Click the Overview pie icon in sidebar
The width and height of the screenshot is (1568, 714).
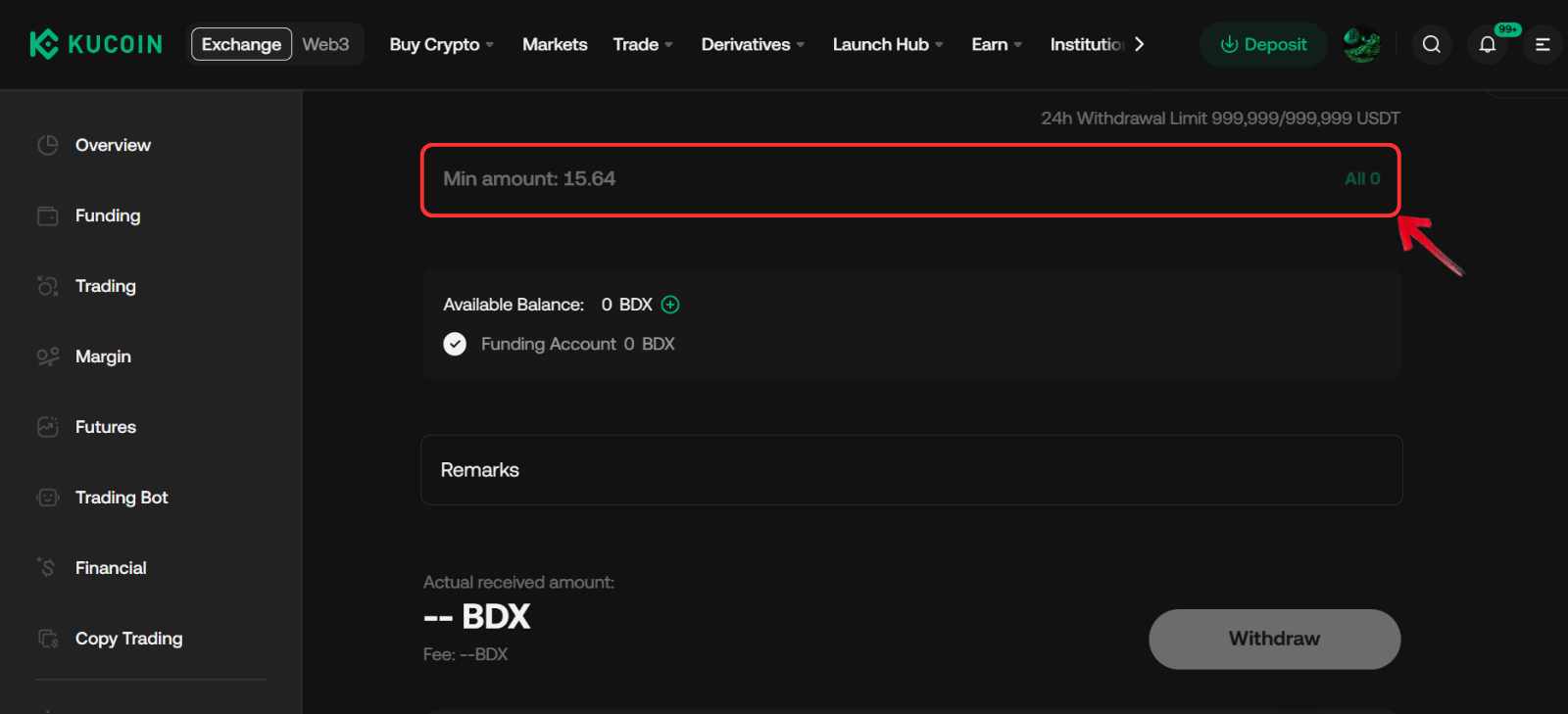coord(48,145)
